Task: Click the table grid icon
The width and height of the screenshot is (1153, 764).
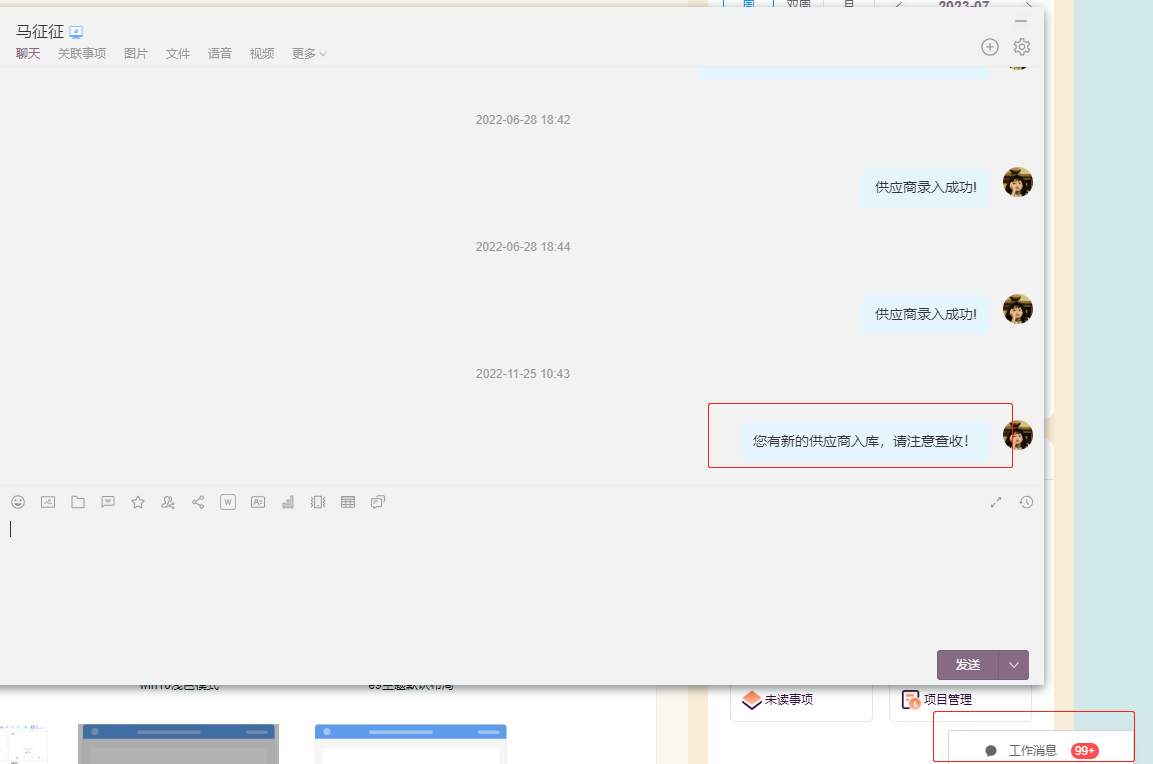Action: 348,502
